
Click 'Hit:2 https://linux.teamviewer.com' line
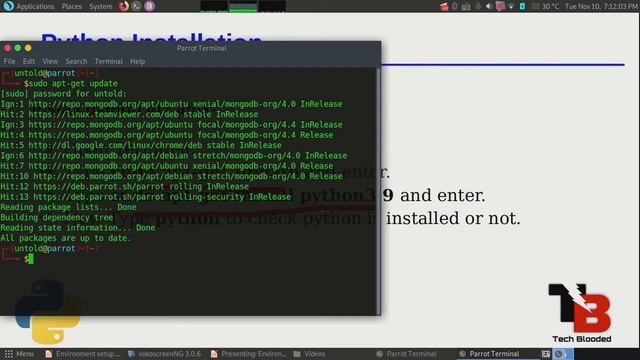point(129,114)
